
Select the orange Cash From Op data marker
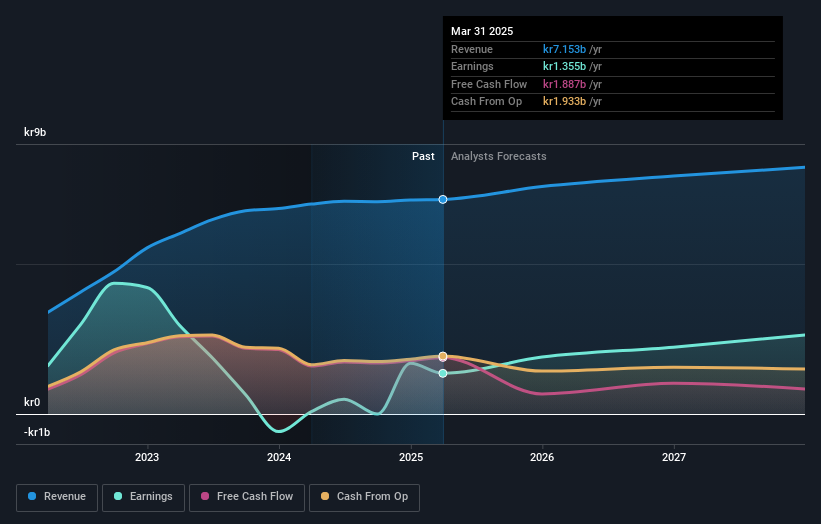(x=443, y=356)
